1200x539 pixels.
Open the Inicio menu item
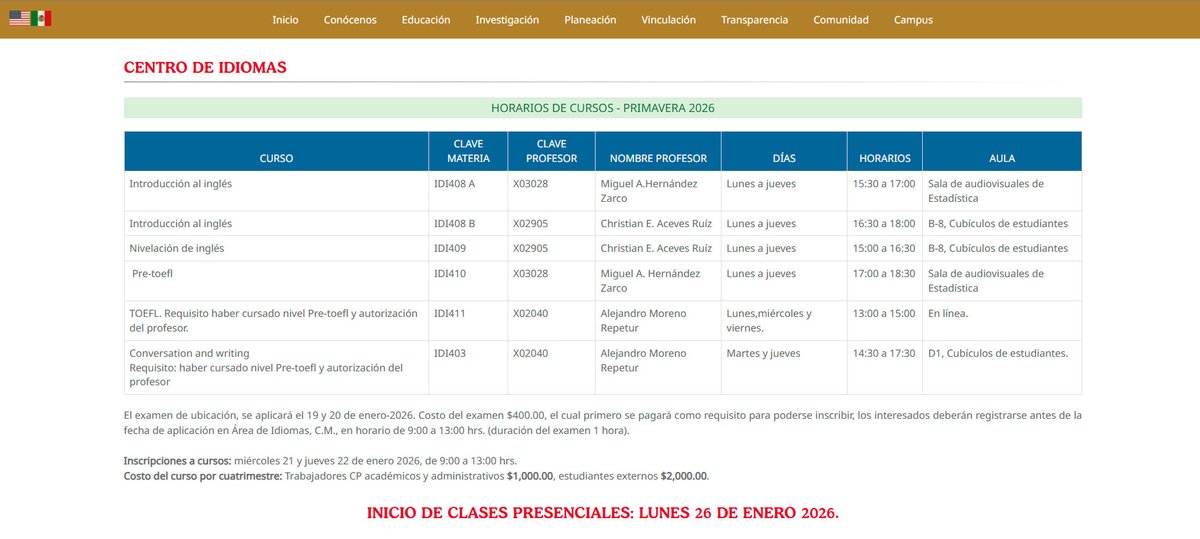click(285, 19)
